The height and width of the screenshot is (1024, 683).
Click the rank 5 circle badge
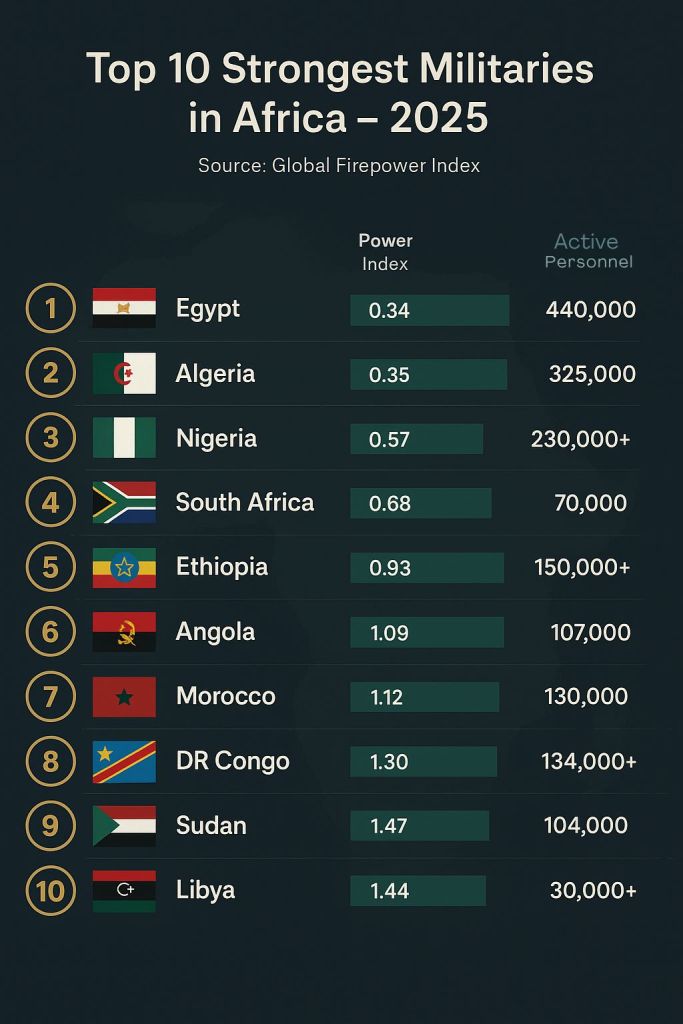point(50,567)
